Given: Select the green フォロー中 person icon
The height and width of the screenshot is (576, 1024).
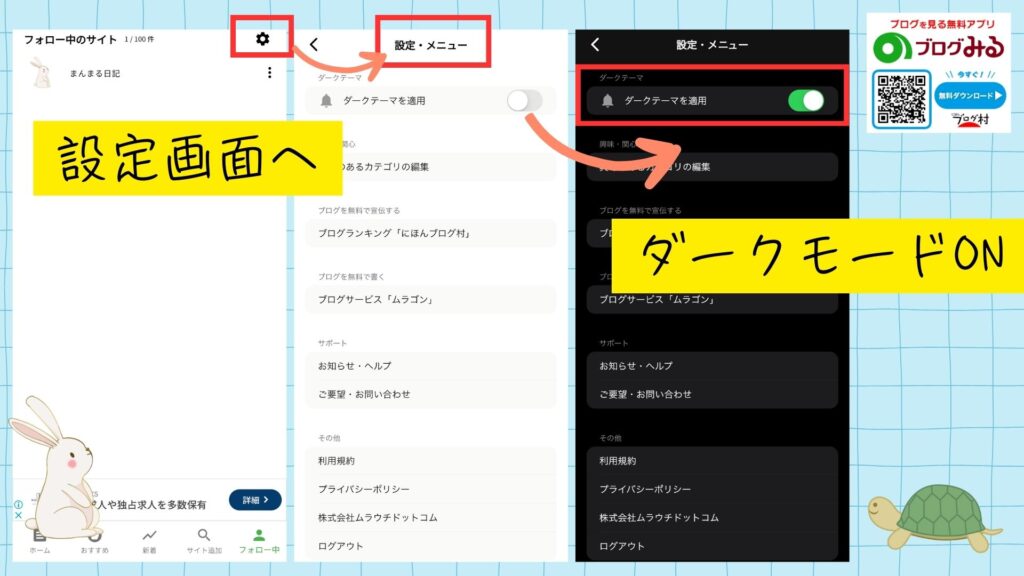Looking at the screenshot, I should pos(259,536).
